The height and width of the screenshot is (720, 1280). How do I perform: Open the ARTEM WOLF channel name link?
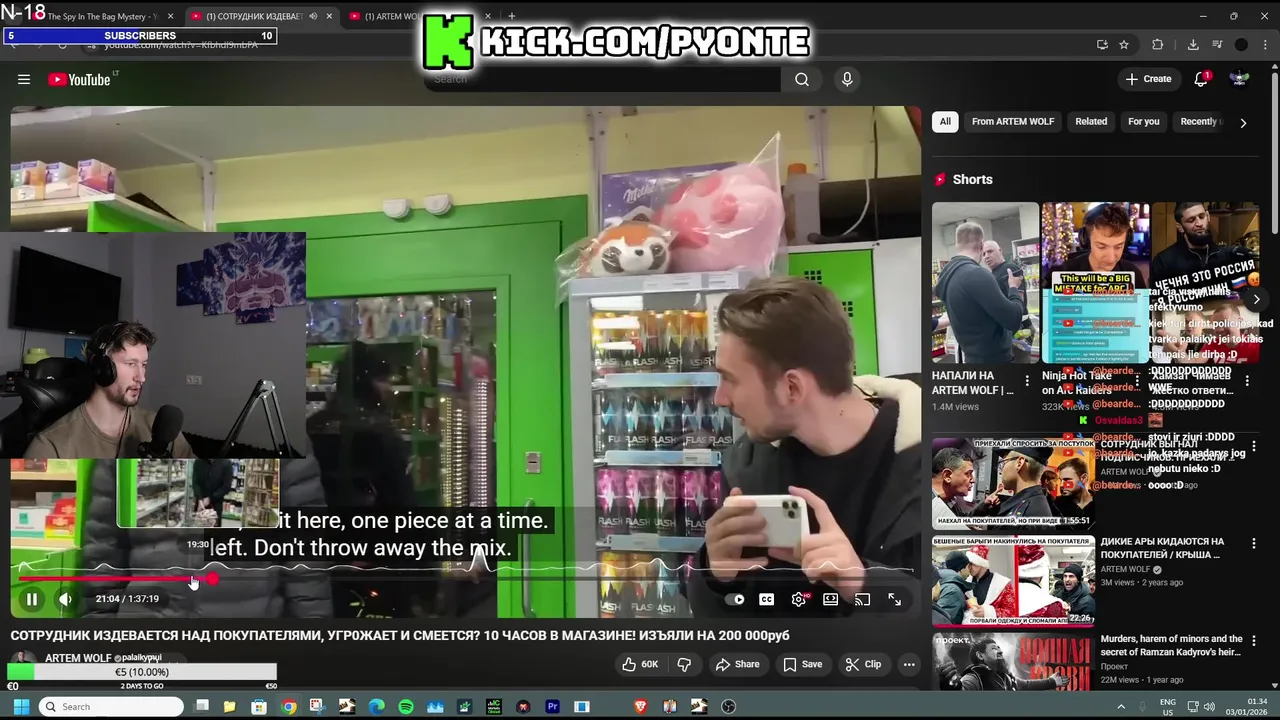78,658
